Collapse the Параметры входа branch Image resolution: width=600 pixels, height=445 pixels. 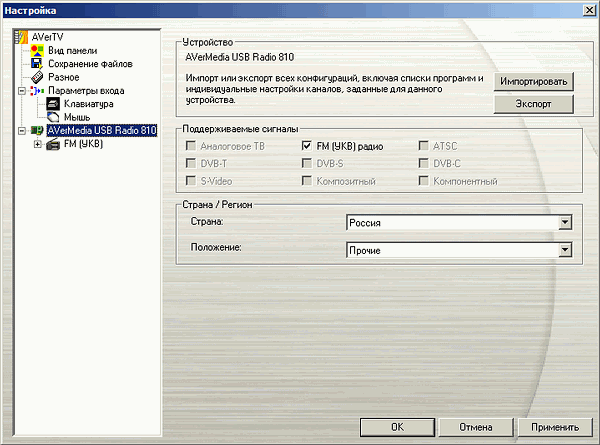22,91
